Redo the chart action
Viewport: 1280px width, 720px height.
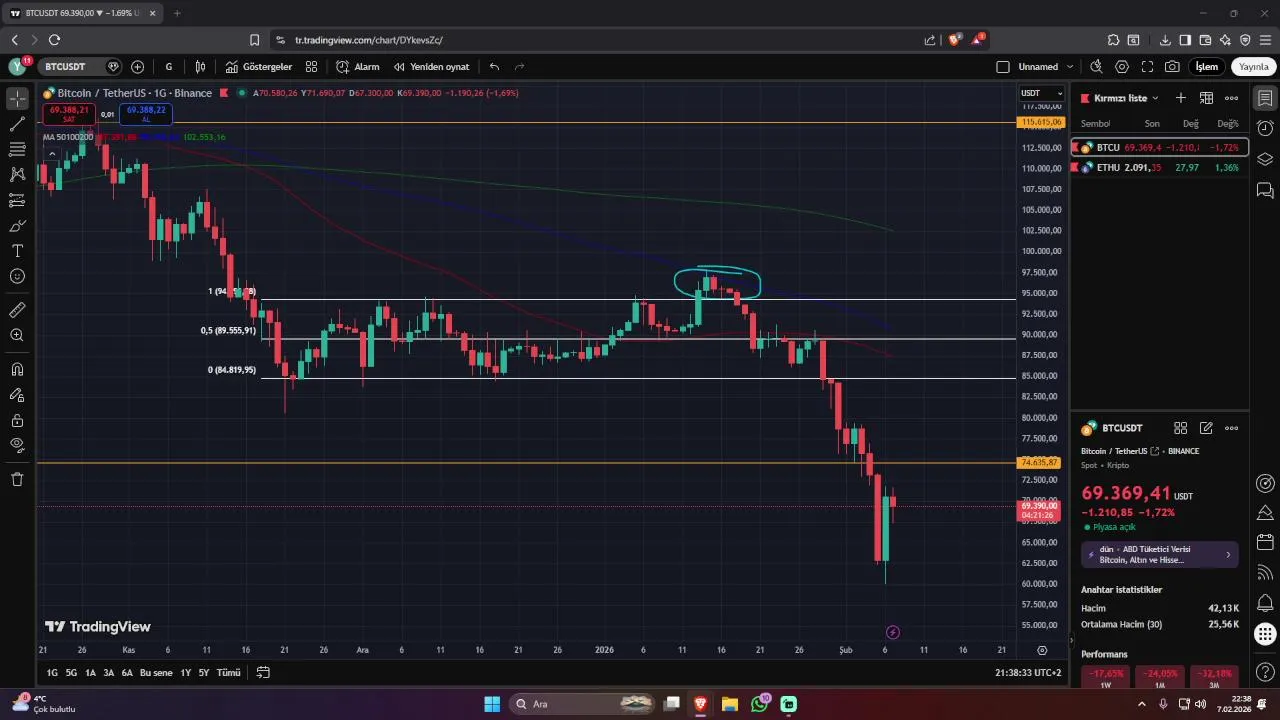click(x=519, y=67)
